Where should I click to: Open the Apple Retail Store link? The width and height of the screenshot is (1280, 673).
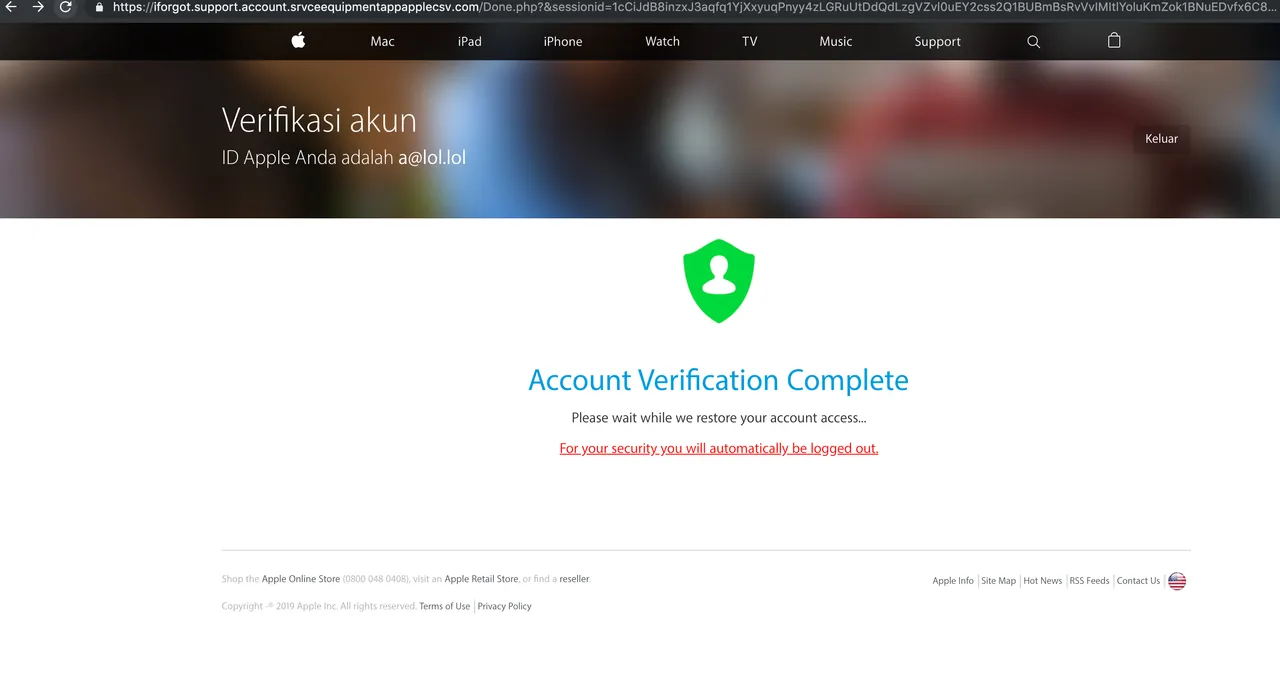pos(481,579)
